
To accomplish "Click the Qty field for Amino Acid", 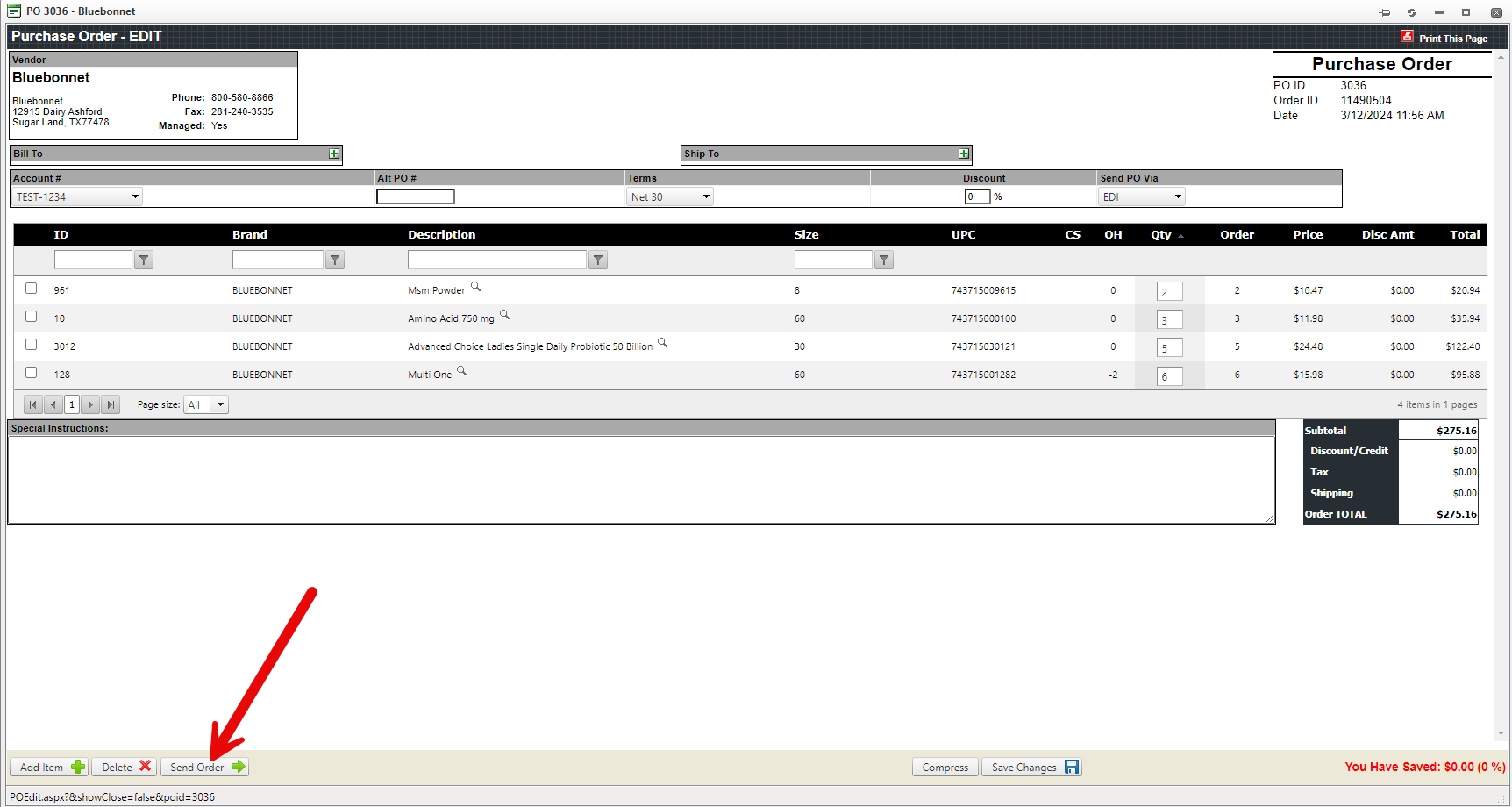I will pos(1170,319).
